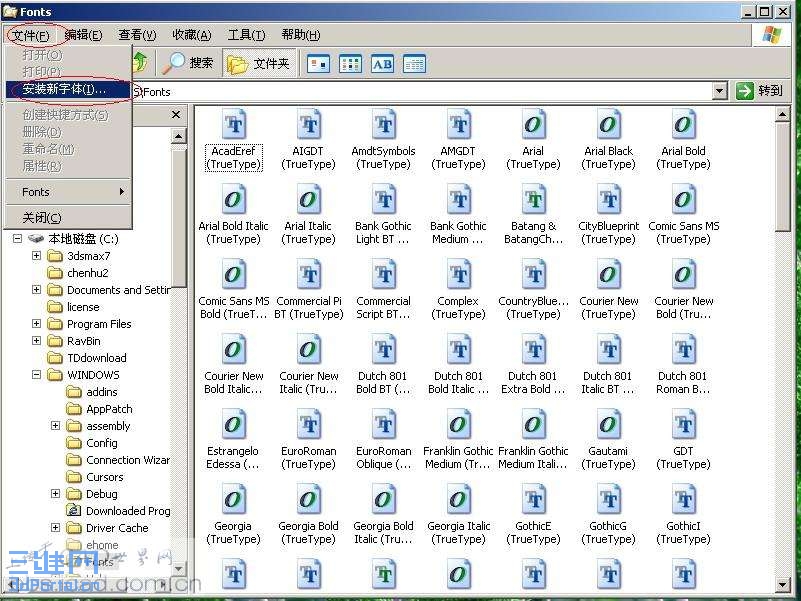This screenshot has width=801, height=601.
Task: Expand the assembly folder node
Action: click(x=56, y=425)
